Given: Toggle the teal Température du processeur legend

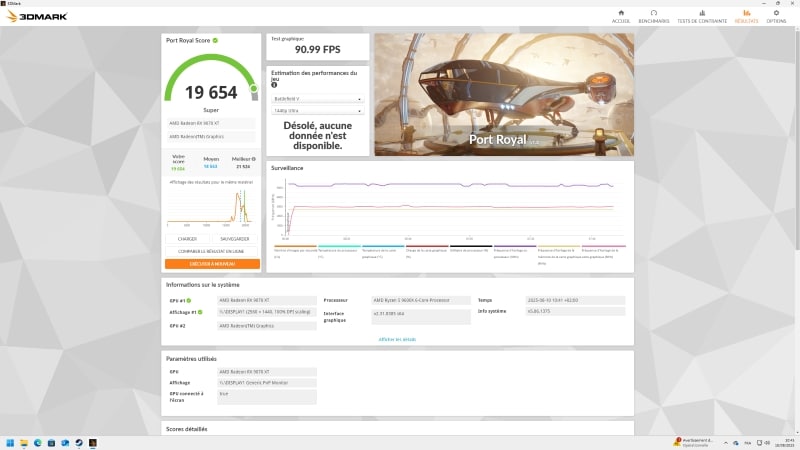Looking at the screenshot, I should 339,252.
